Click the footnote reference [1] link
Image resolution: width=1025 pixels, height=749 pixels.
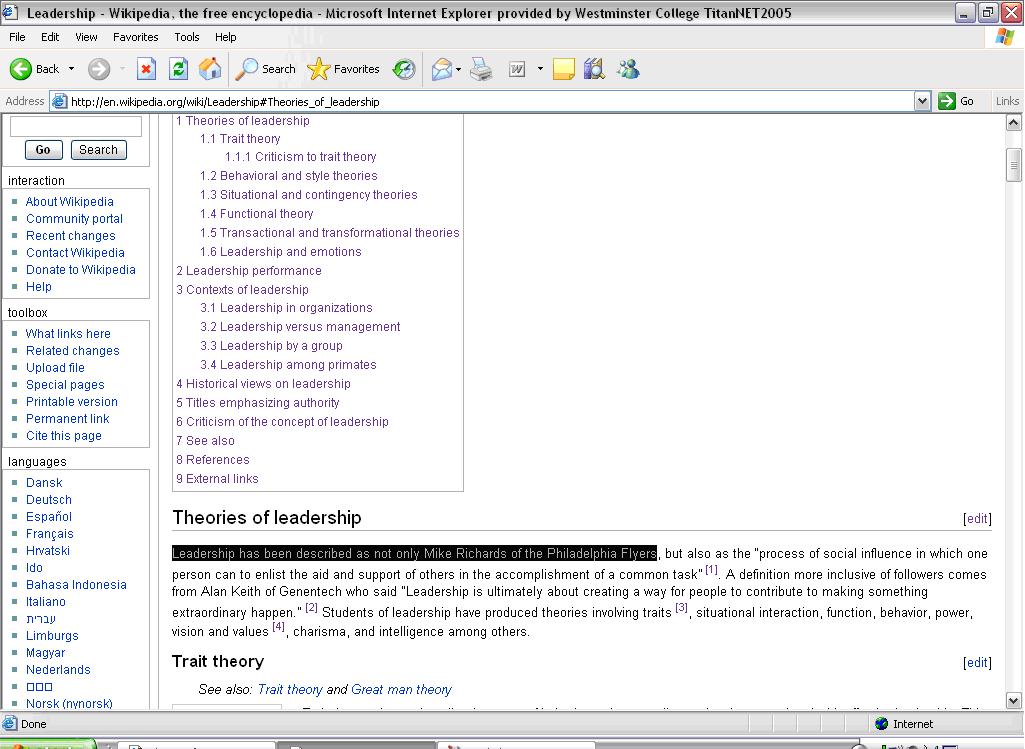[711, 570]
